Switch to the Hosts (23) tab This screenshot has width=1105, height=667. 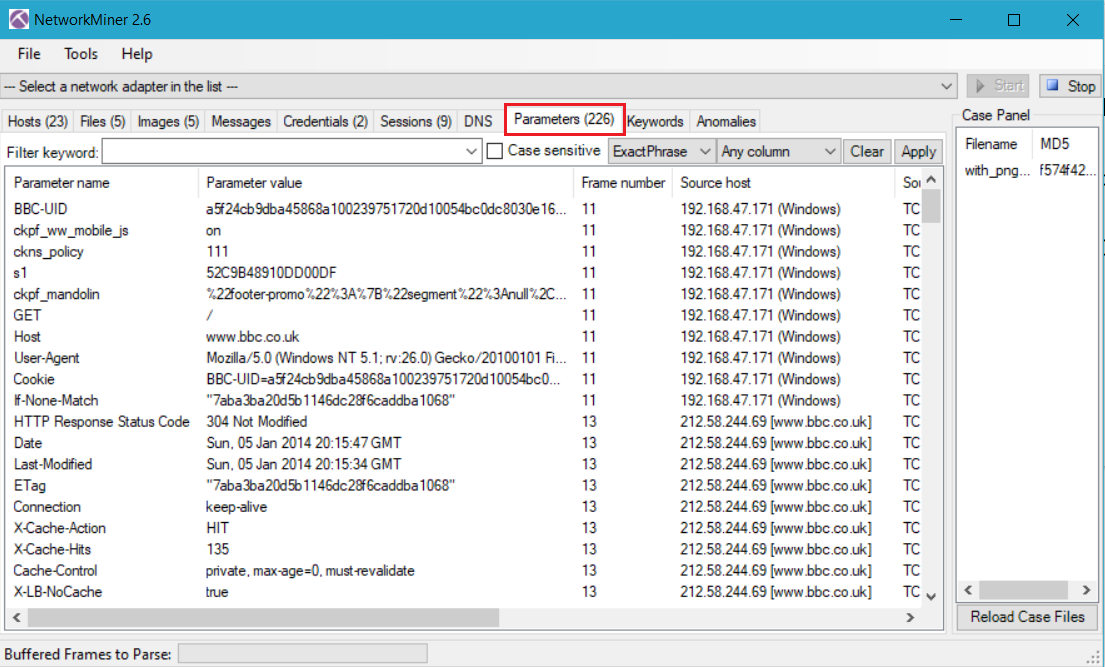pyautogui.click(x=38, y=121)
